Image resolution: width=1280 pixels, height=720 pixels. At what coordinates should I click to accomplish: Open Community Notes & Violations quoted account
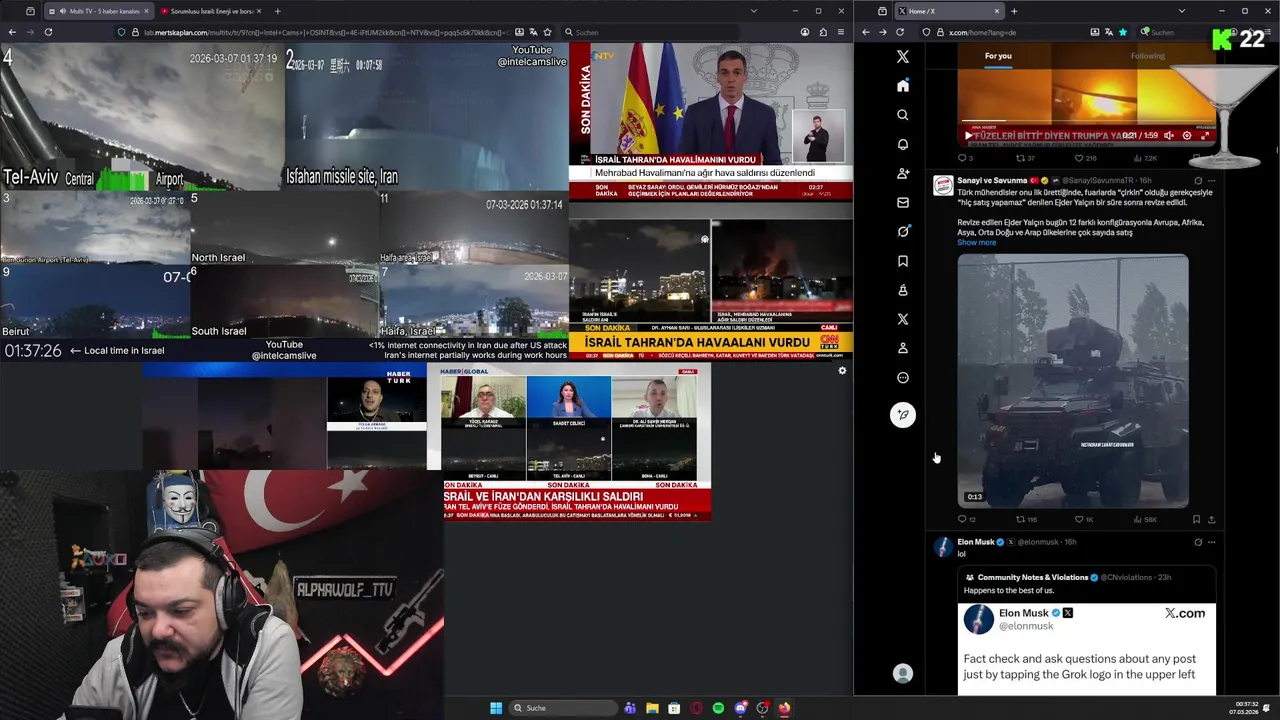coord(1033,577)
